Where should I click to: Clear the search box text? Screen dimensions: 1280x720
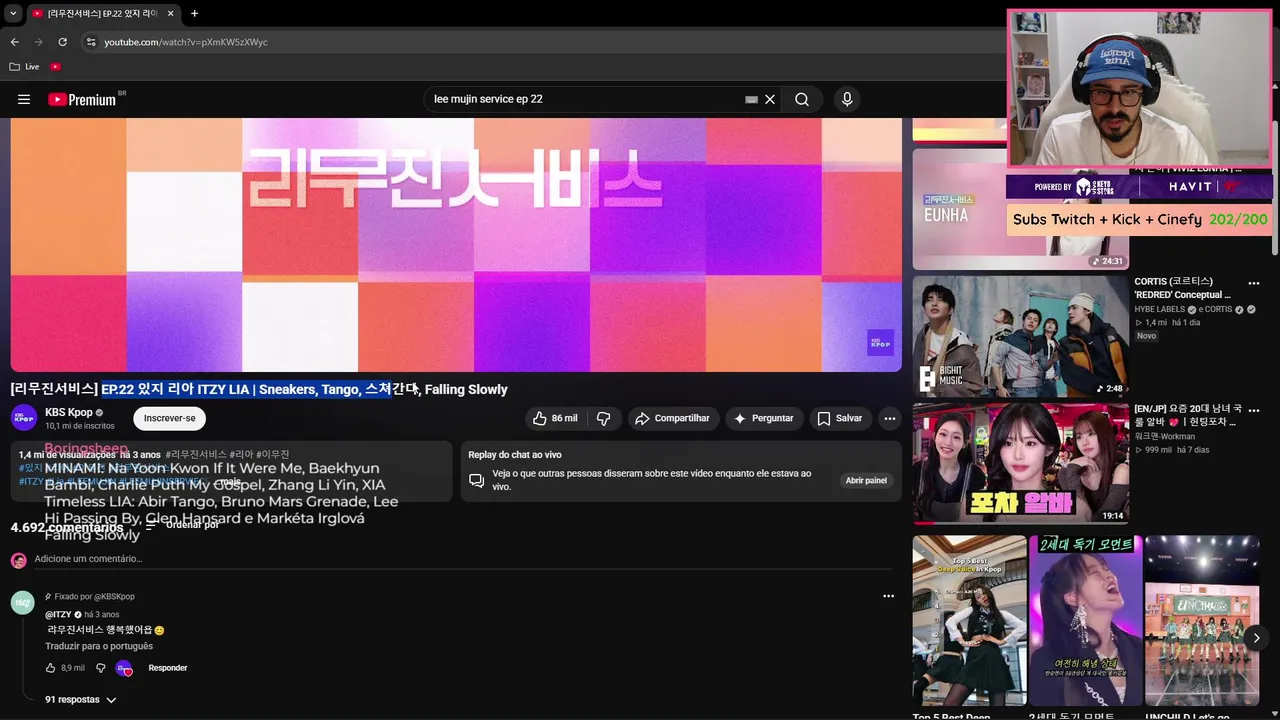[770, 99]
